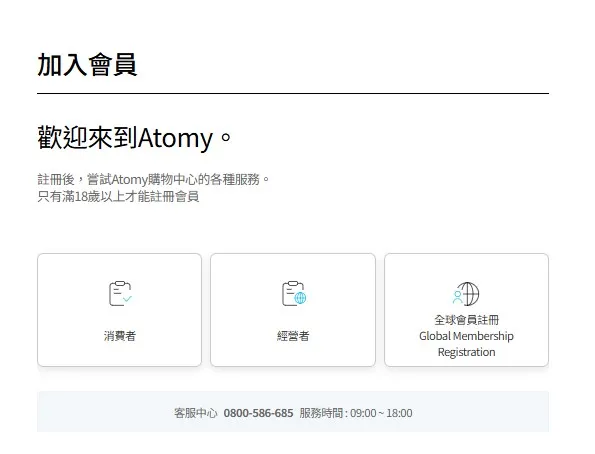Select the 經營者 label to register as business member
Viewport: 595px width, 454px height.
[293, 336]
